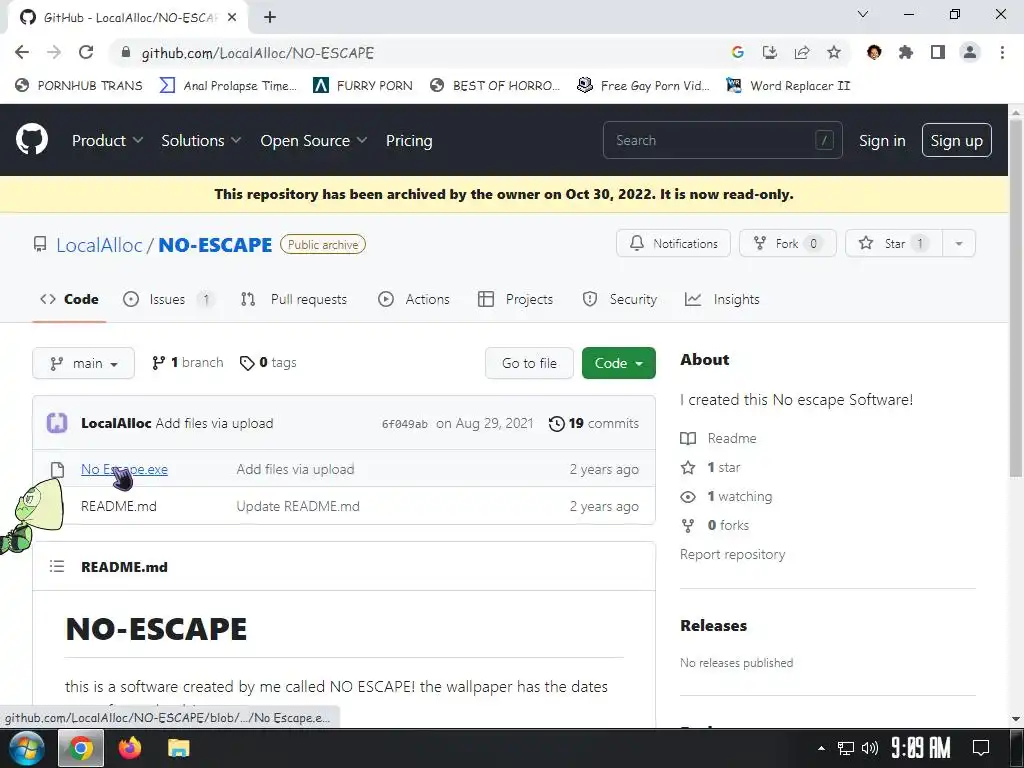Open the Extensions puzzle icon
1024x768 pixels.
[905, 52]
